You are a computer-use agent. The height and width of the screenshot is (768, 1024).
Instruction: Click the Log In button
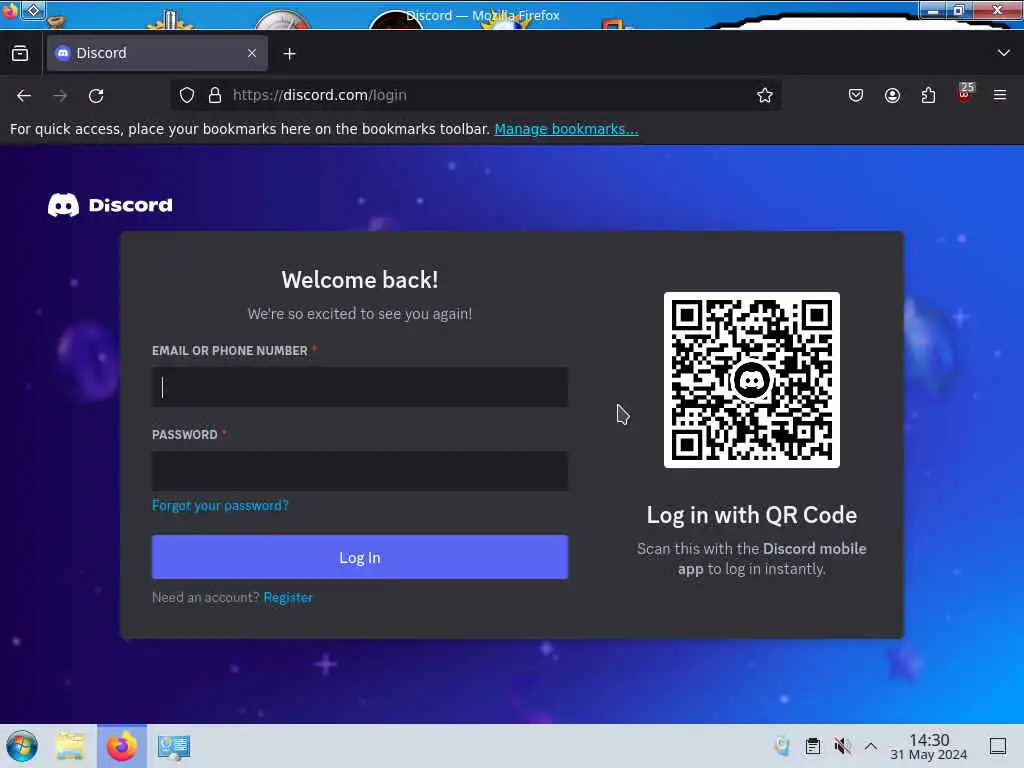tap(360, 557)
